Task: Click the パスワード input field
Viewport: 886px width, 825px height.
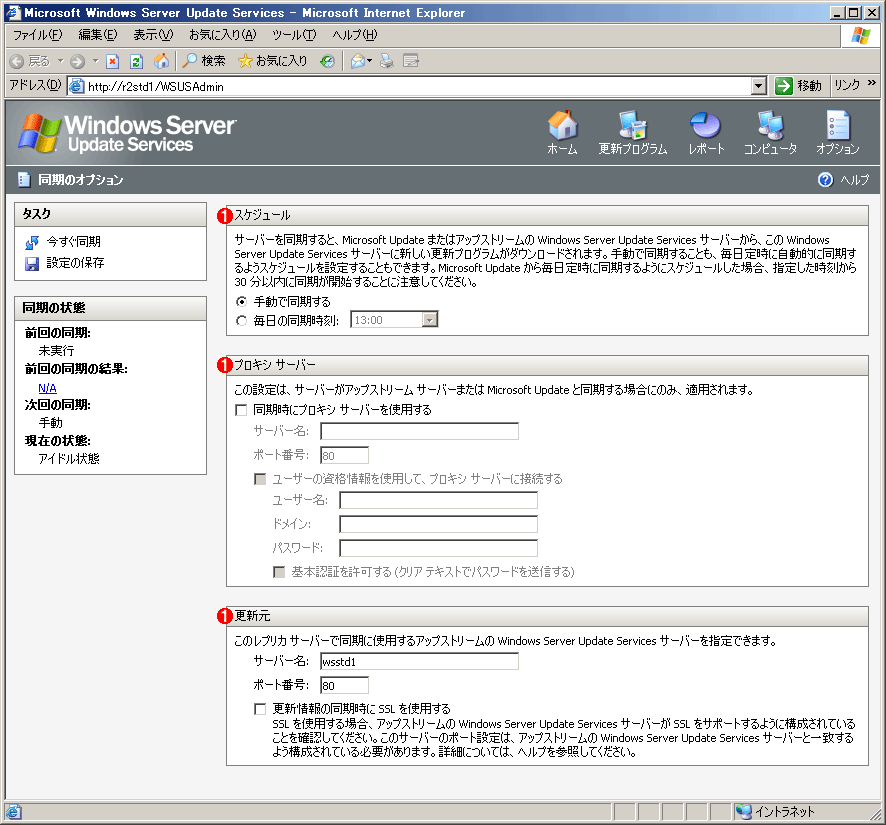Action: 438,548
